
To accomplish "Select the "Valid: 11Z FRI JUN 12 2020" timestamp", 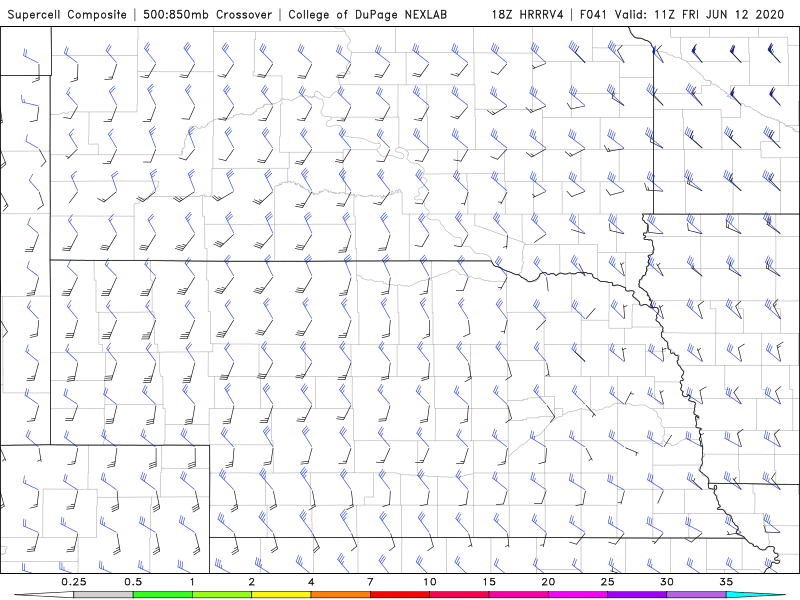I will click(x=699, y=15).
